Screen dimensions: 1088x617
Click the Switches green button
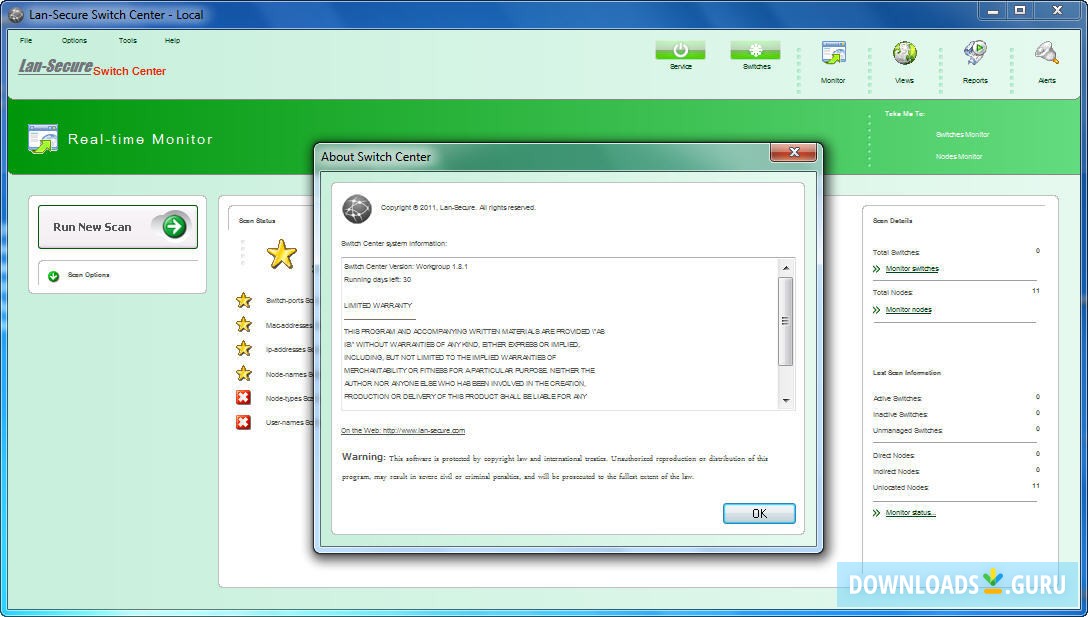pos(755,50)
